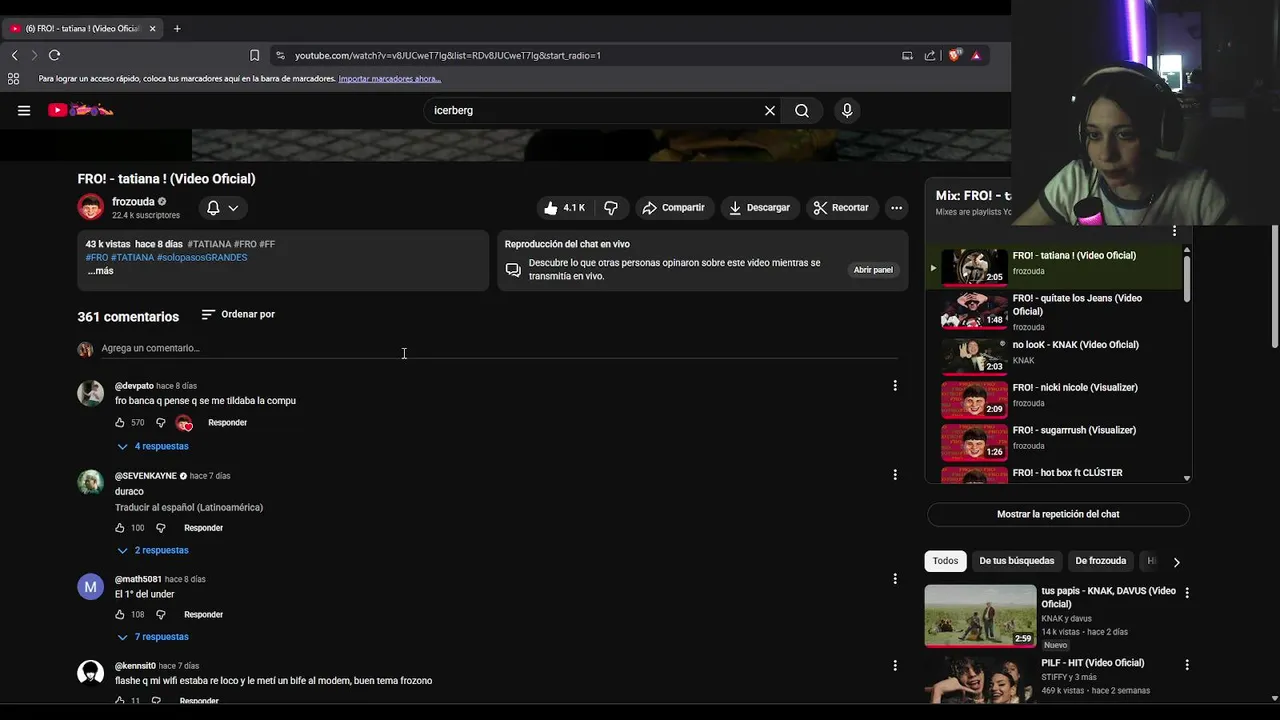Image resolution: width=1280 pixels, height=720 pixels.
Task: Open the @math5081 user avatar
Action: point(91,587)
